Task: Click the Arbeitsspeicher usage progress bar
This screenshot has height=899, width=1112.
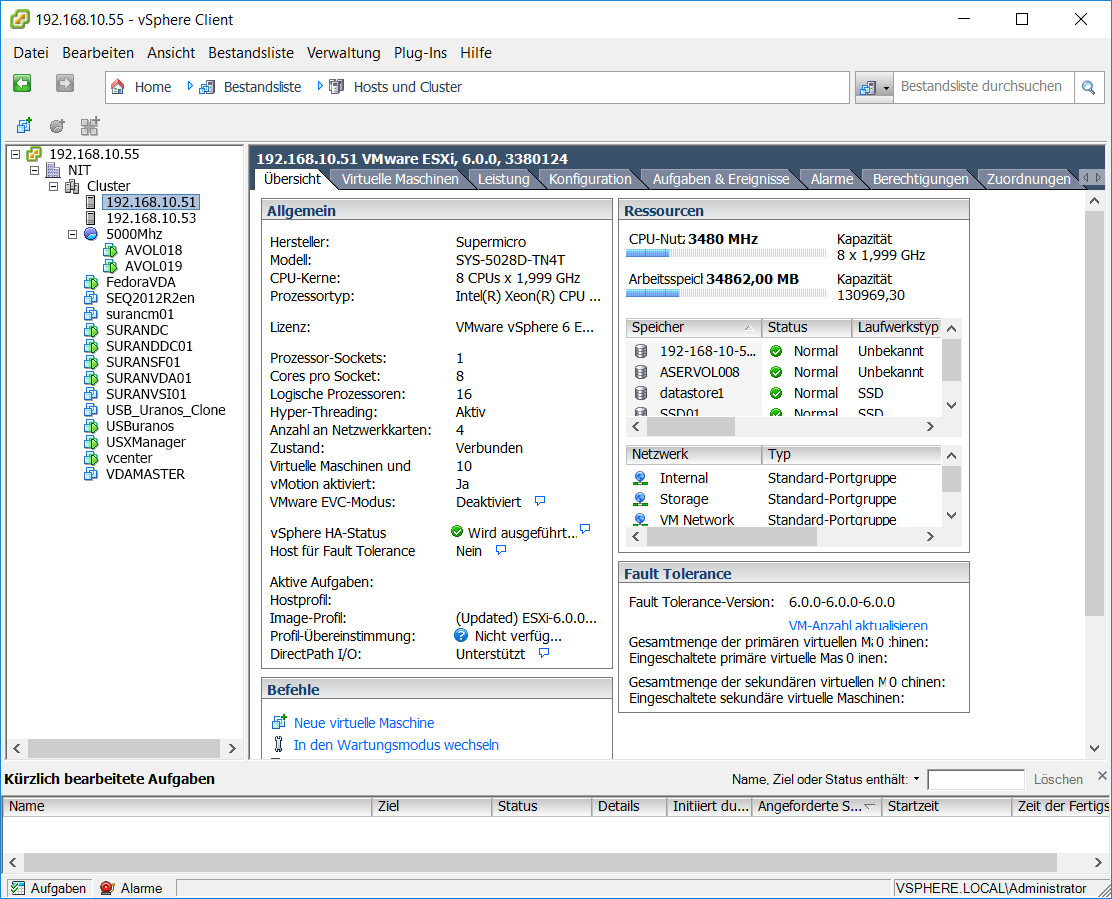Action: click(727, 293)
